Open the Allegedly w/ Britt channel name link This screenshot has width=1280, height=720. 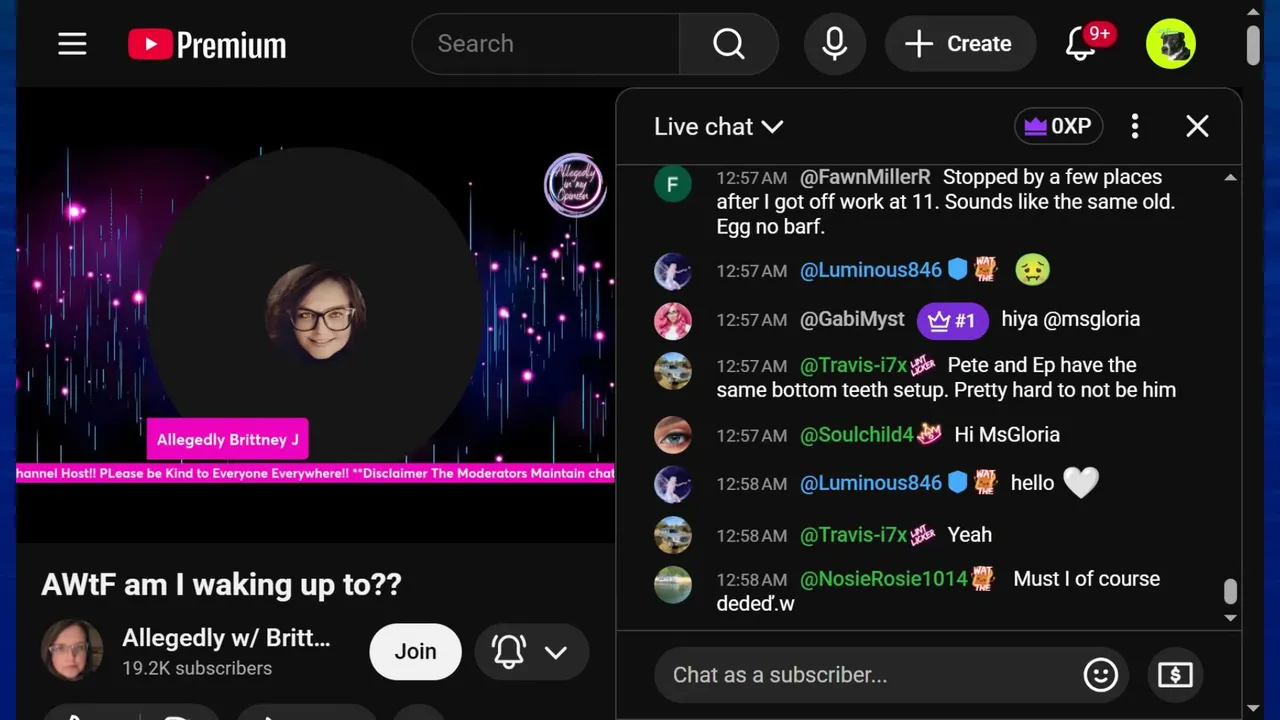[226, 638]
